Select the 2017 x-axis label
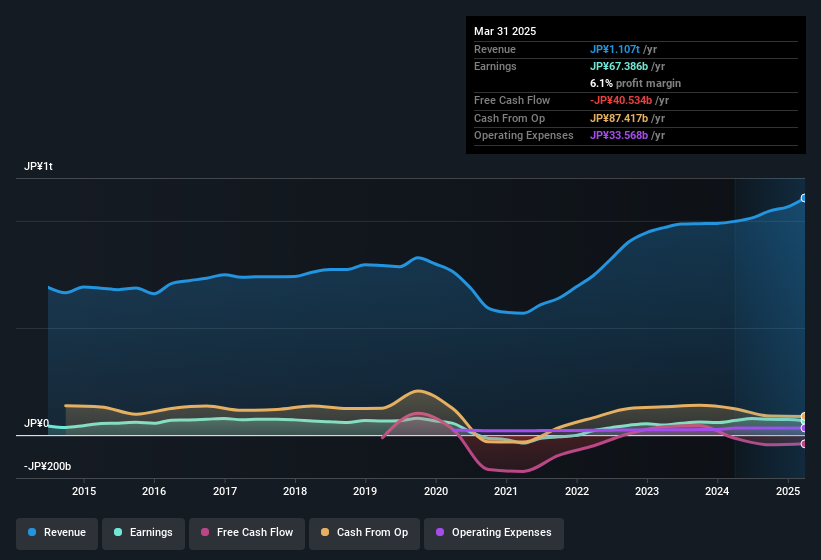 click(x=225, y=491)
